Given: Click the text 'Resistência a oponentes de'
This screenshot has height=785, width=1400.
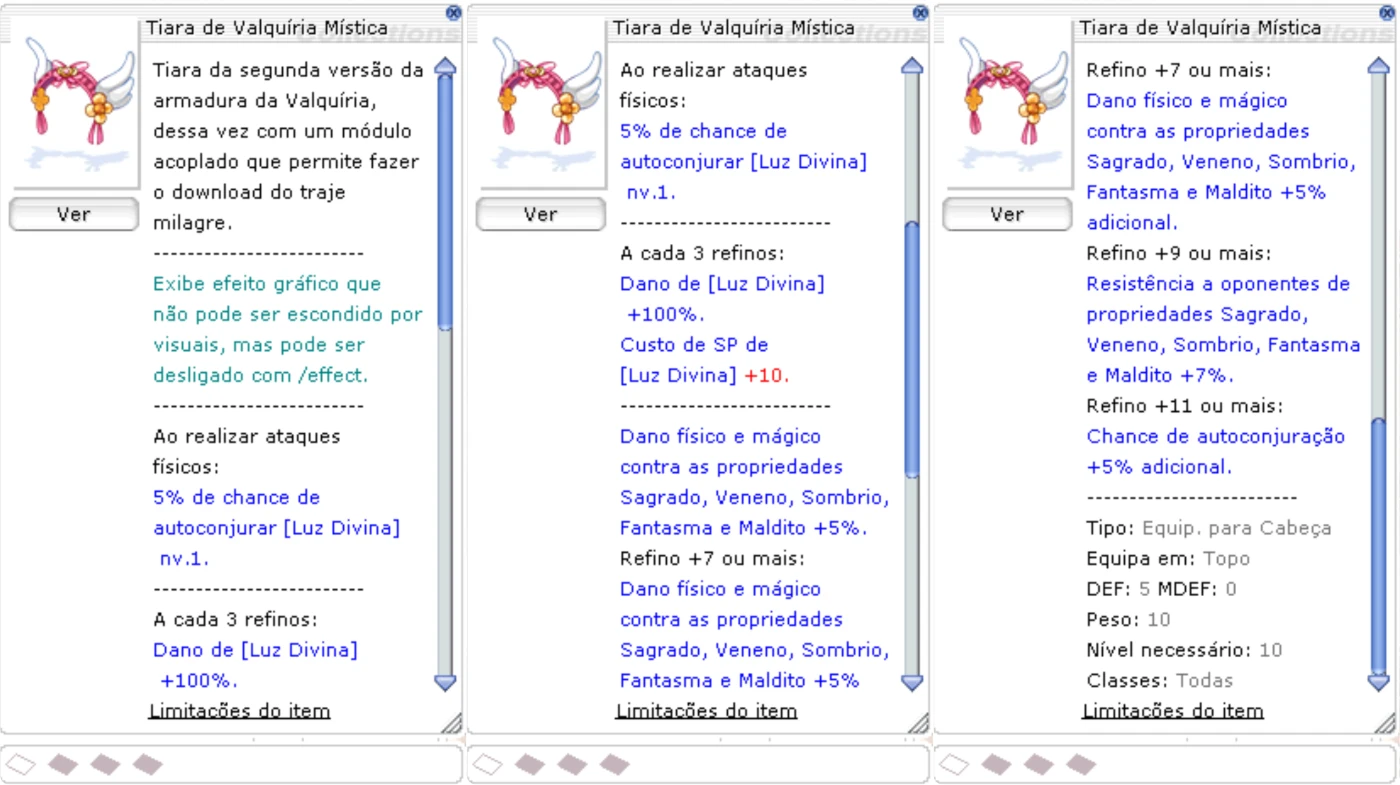Looking at the screenshot, I should [1218, 284].
